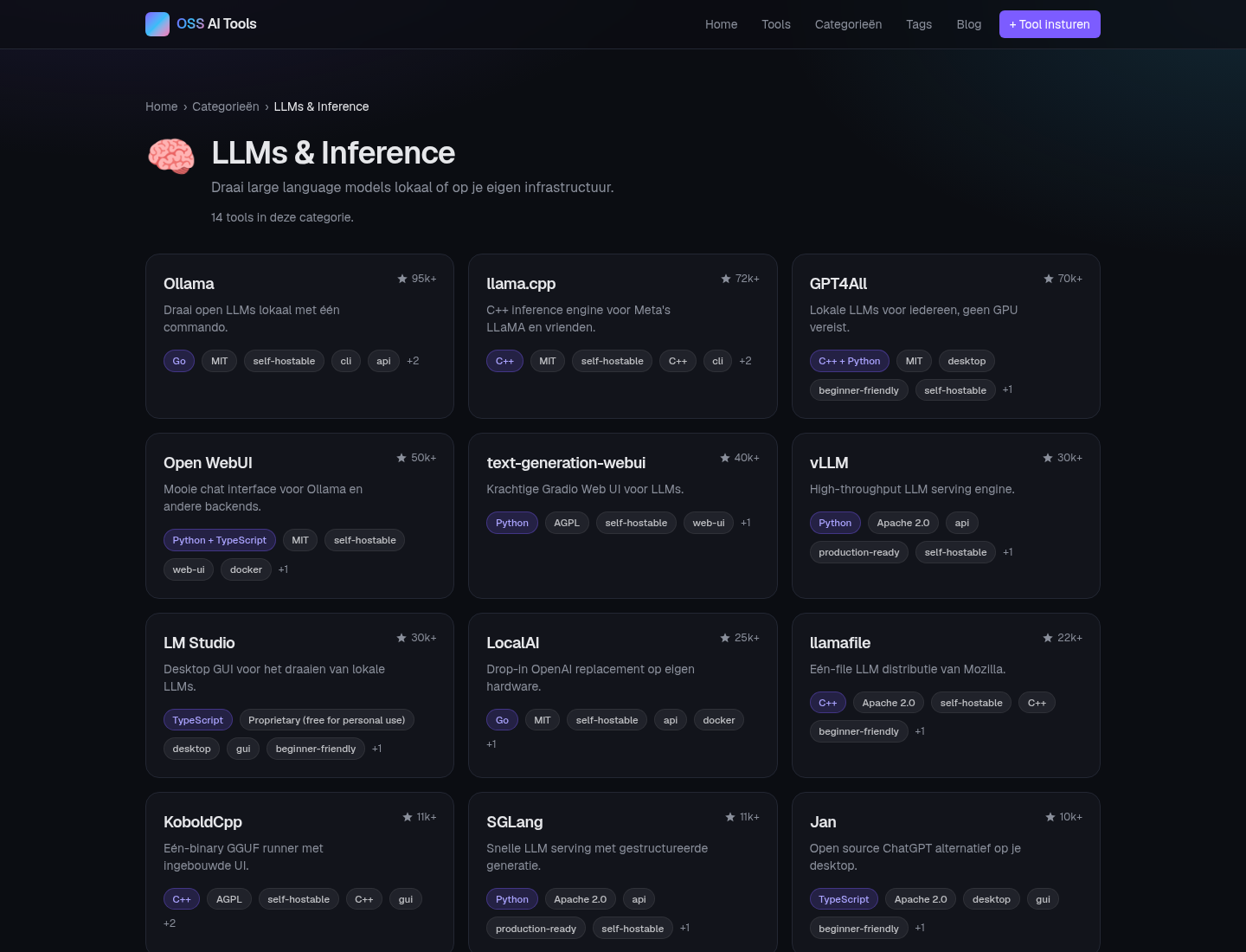Open the Tools page from the navigation bar
1246x952 pixels.
(776, 24)
